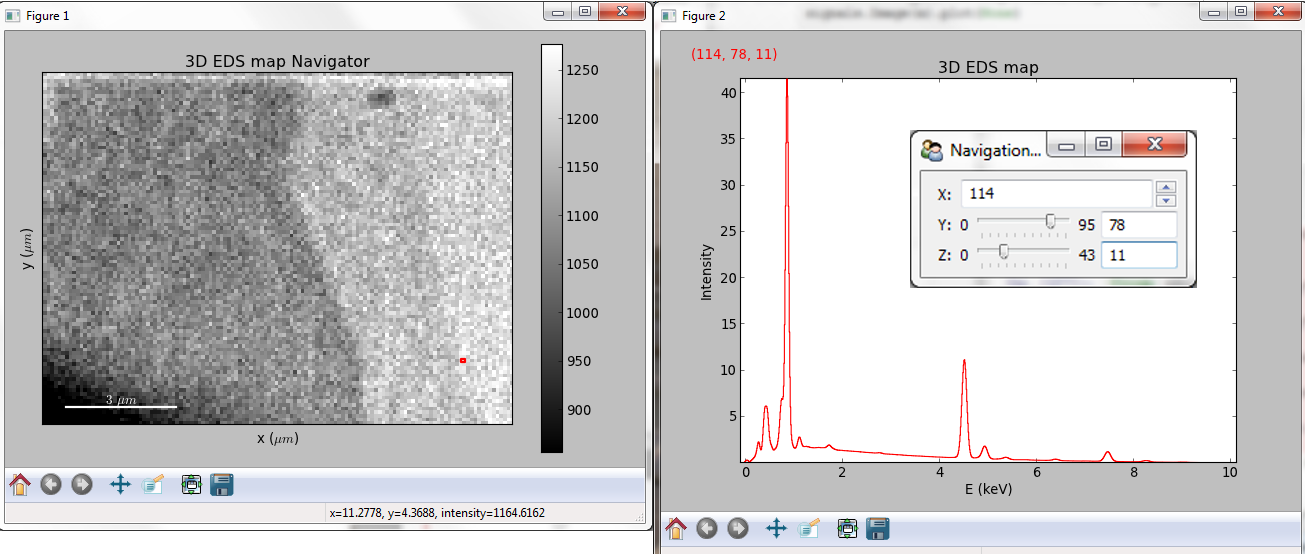
Task: Click Home icon in Figure 1 toolbar
Action: [20, 485]
